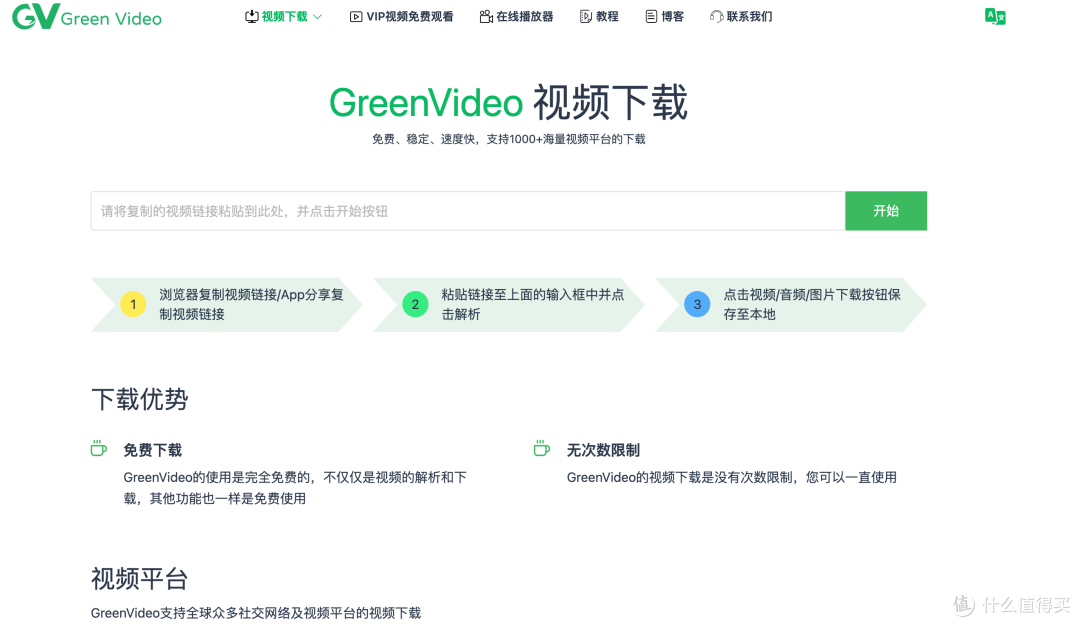Click the headset icon beside 联系我们

click(x=716, y=17)
